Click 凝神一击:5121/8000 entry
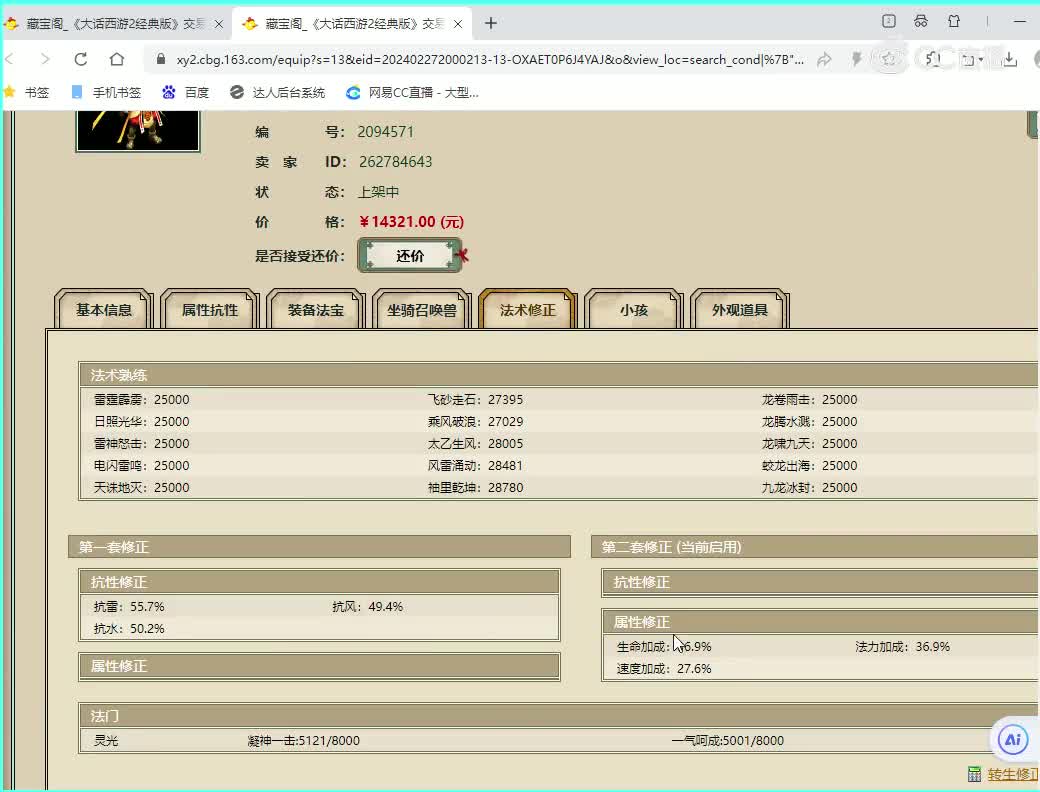The image size is (1040, 792). [303, 740]
